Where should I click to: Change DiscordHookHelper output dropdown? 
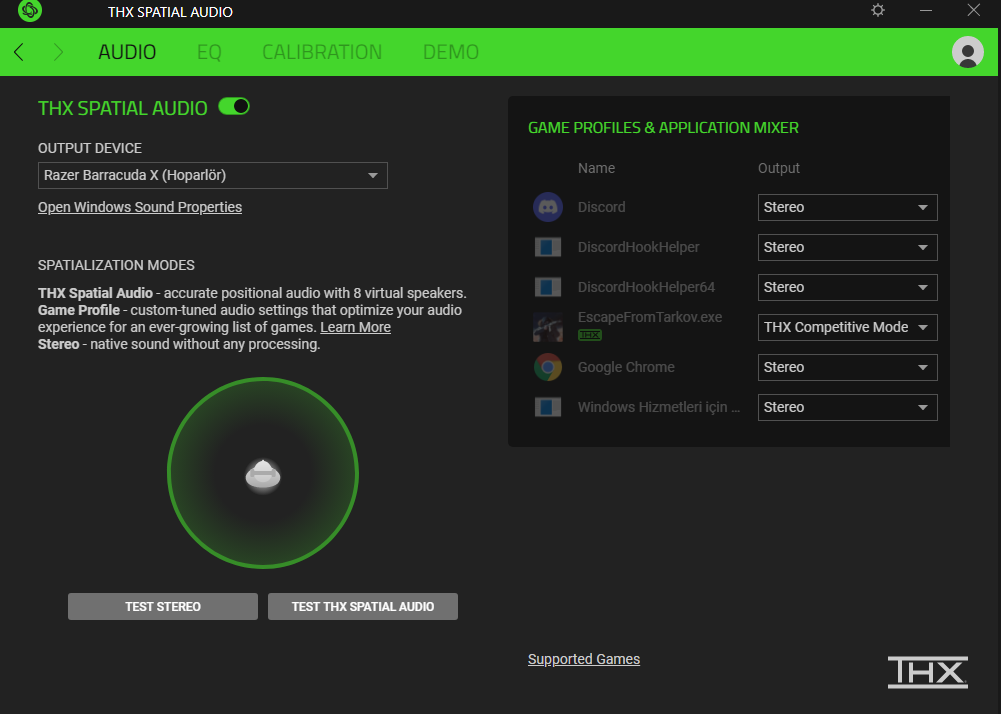coord(847,248)
